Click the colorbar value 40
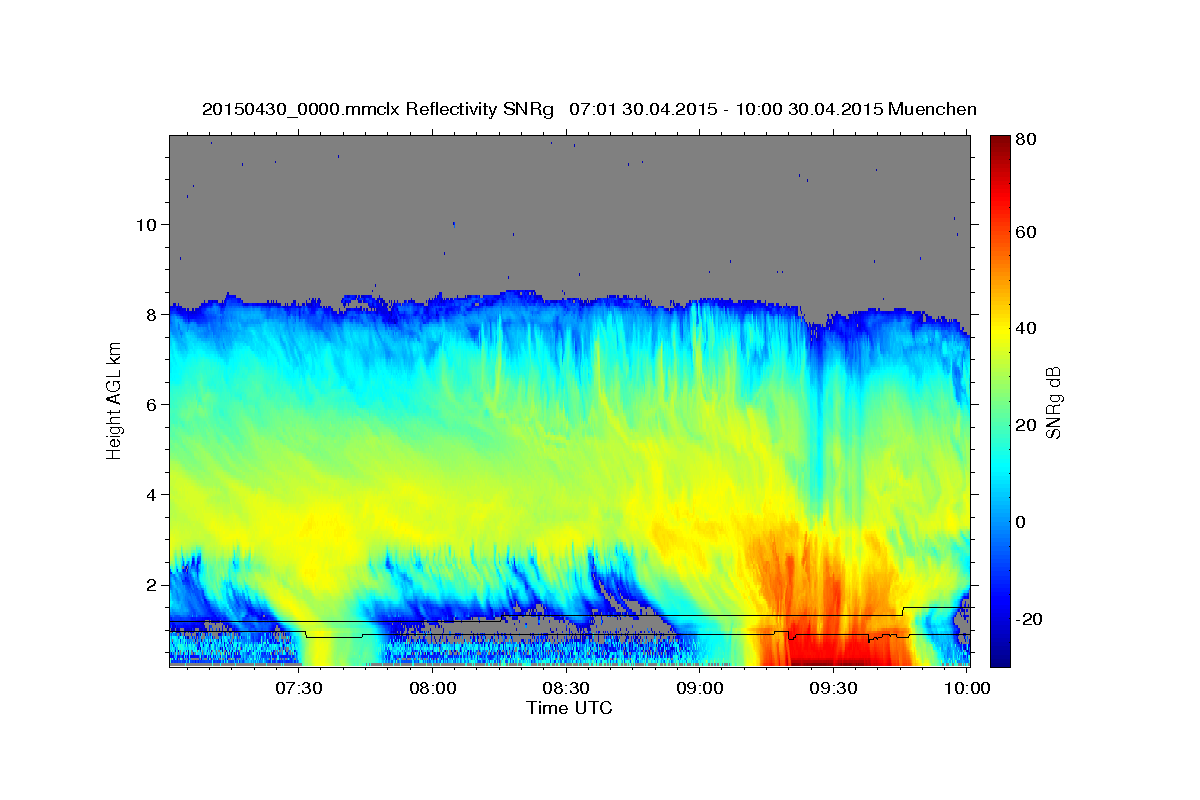This screenshot has width=1200, height=800. tap(1025, 328)
